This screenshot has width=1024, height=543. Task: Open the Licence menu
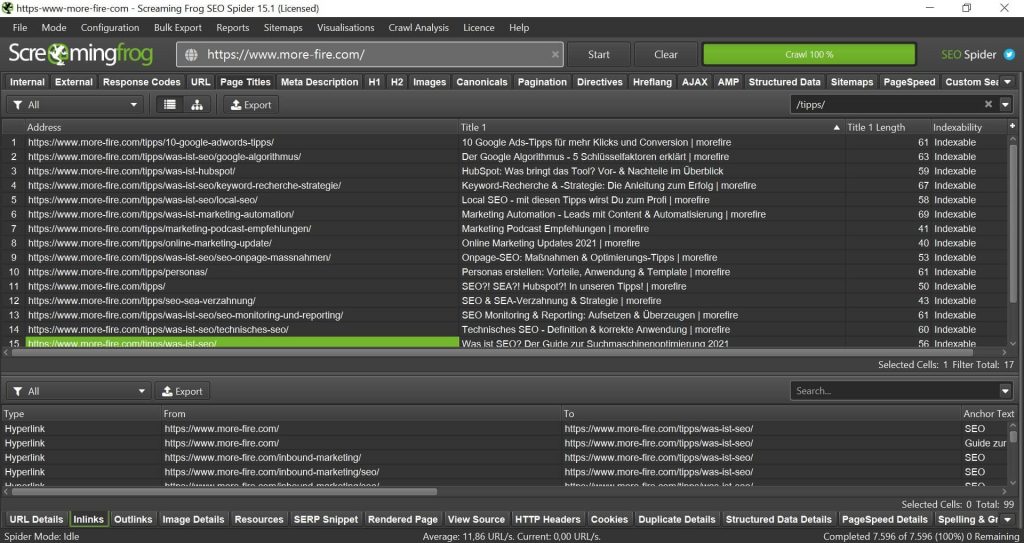tap(479, 27)
